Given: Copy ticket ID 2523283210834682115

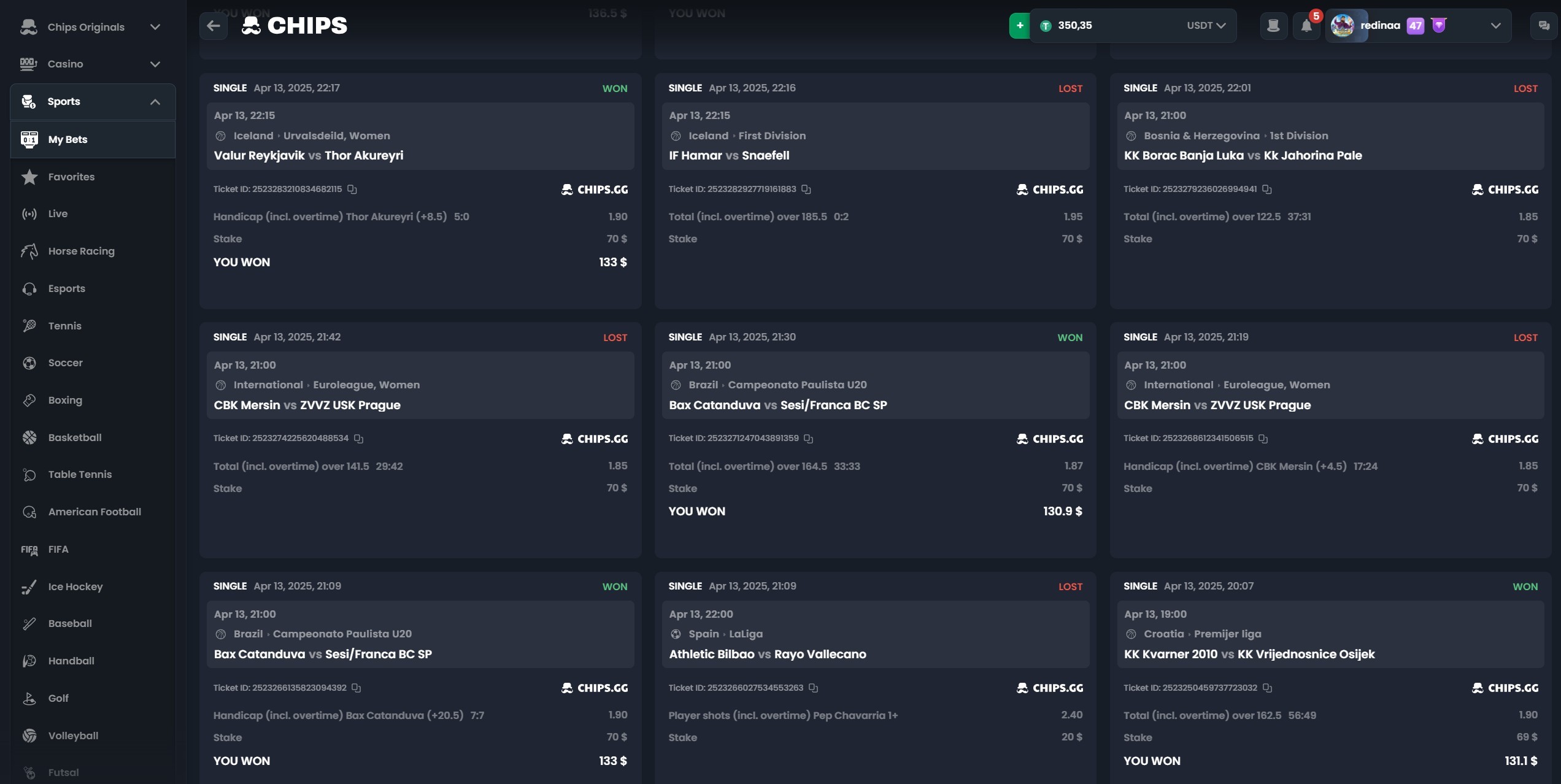Looking at the screenshot, I should click(352, 189).
